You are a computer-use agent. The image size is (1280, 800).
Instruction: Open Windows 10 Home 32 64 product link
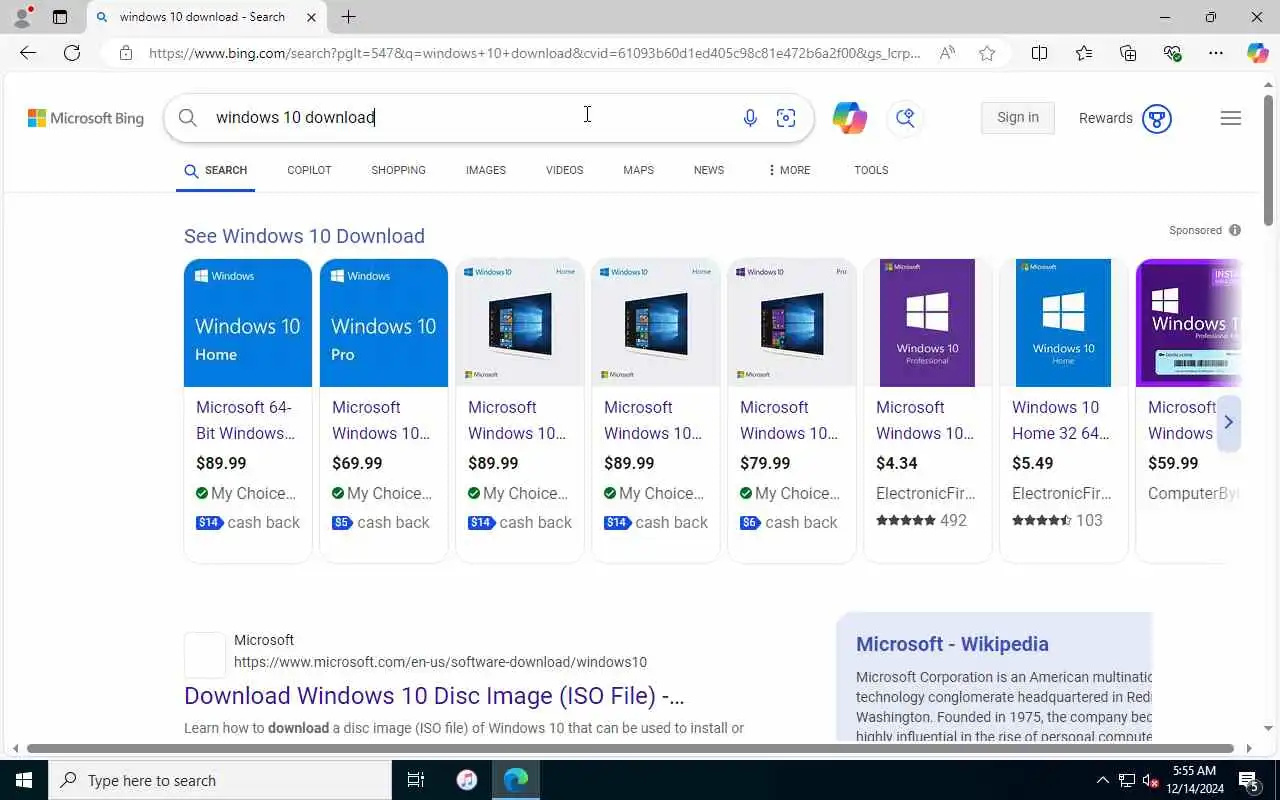click(1061, 420)
